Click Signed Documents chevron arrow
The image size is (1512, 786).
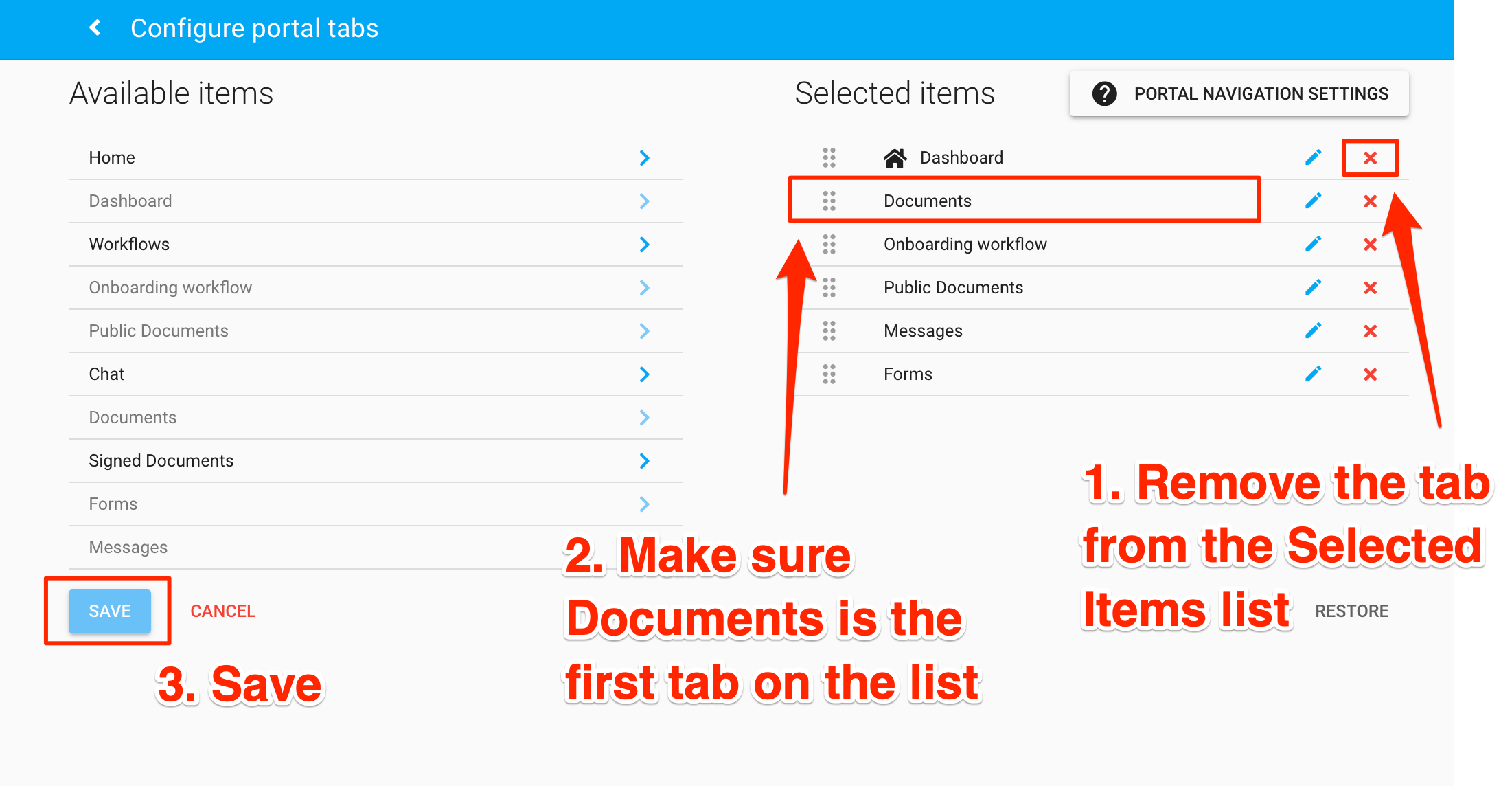tap(644, 461)
